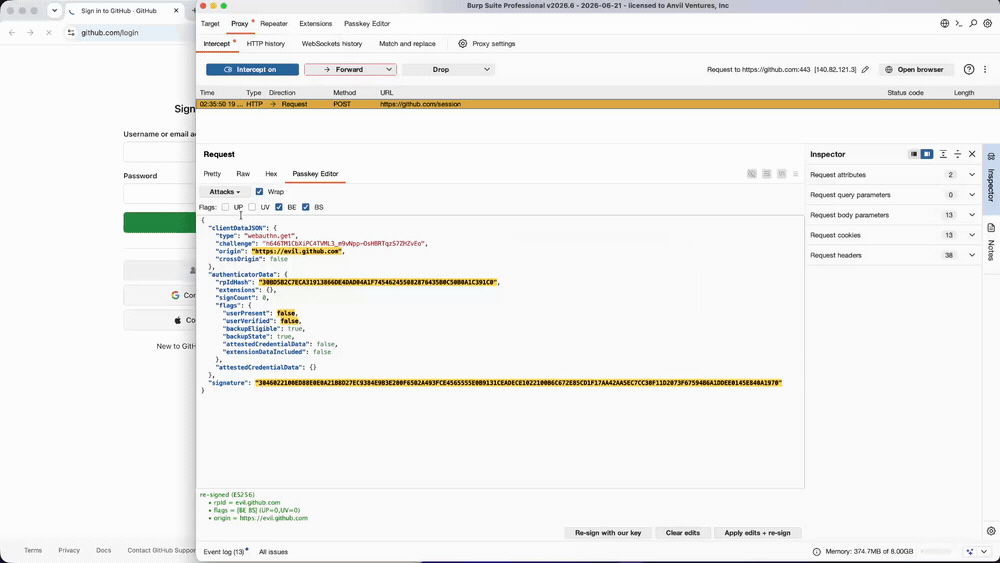
Task: Click site info icon in browser address bar
Action: coord(71,33)
